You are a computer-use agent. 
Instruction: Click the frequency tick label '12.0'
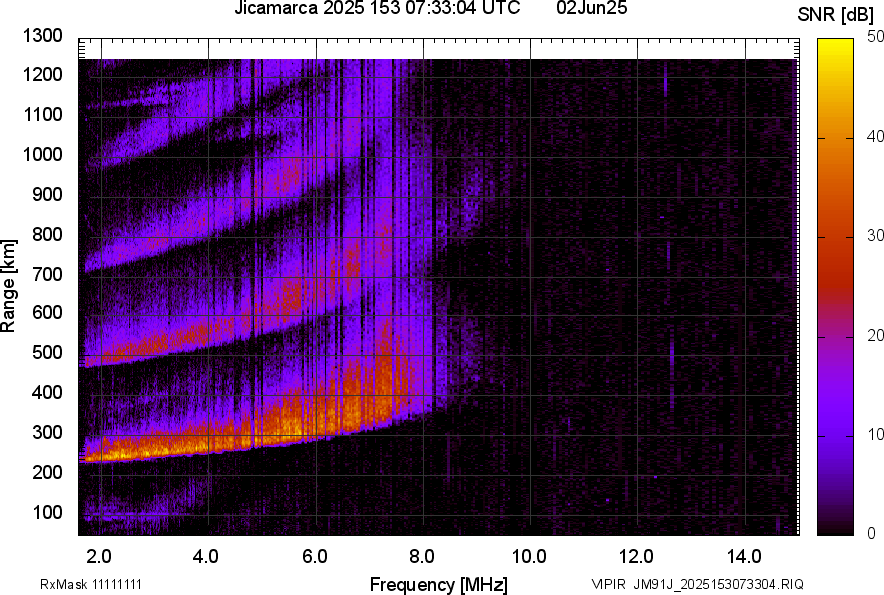[x=636, y=557]
